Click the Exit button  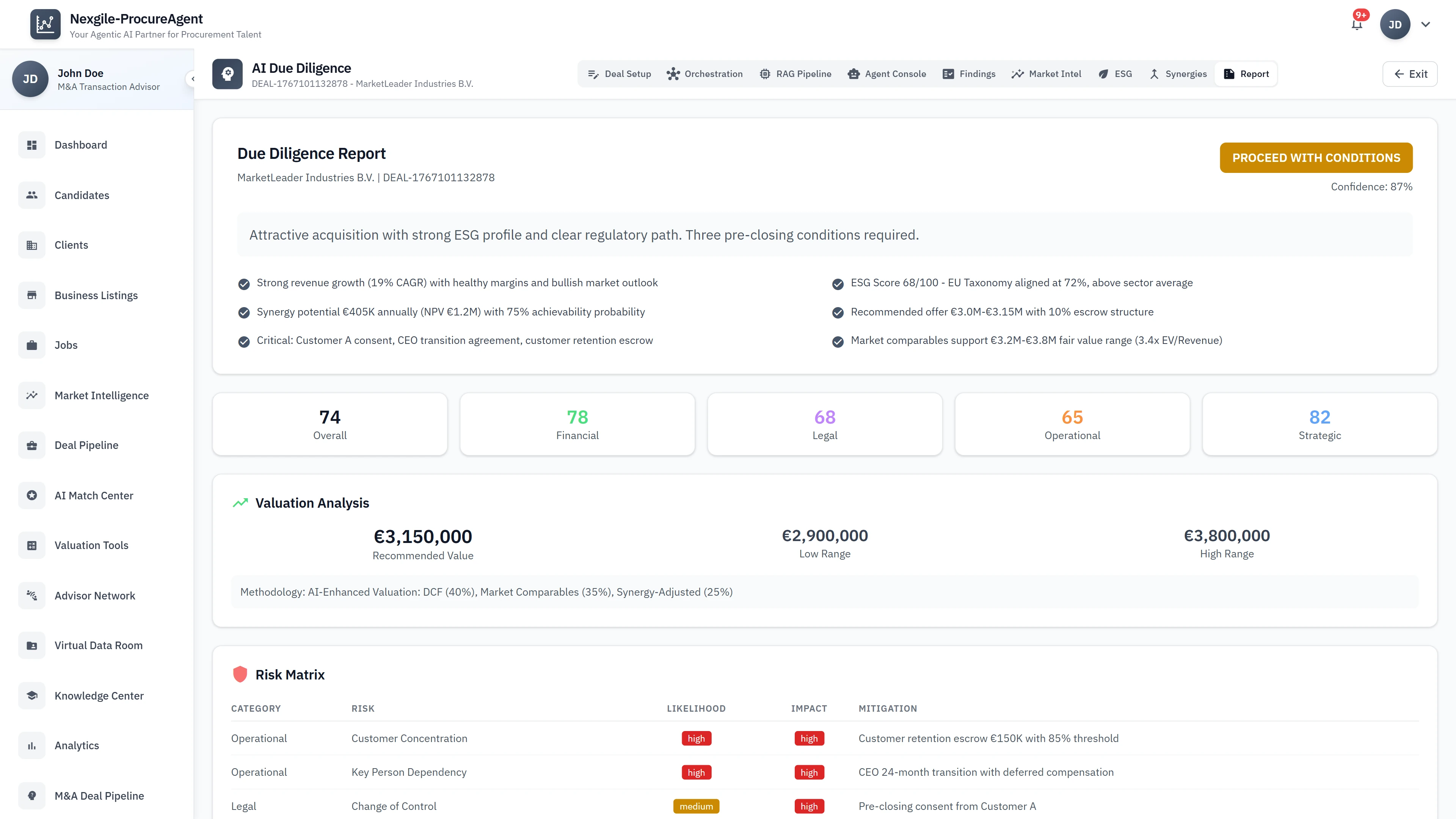[x=1410, y=74]
